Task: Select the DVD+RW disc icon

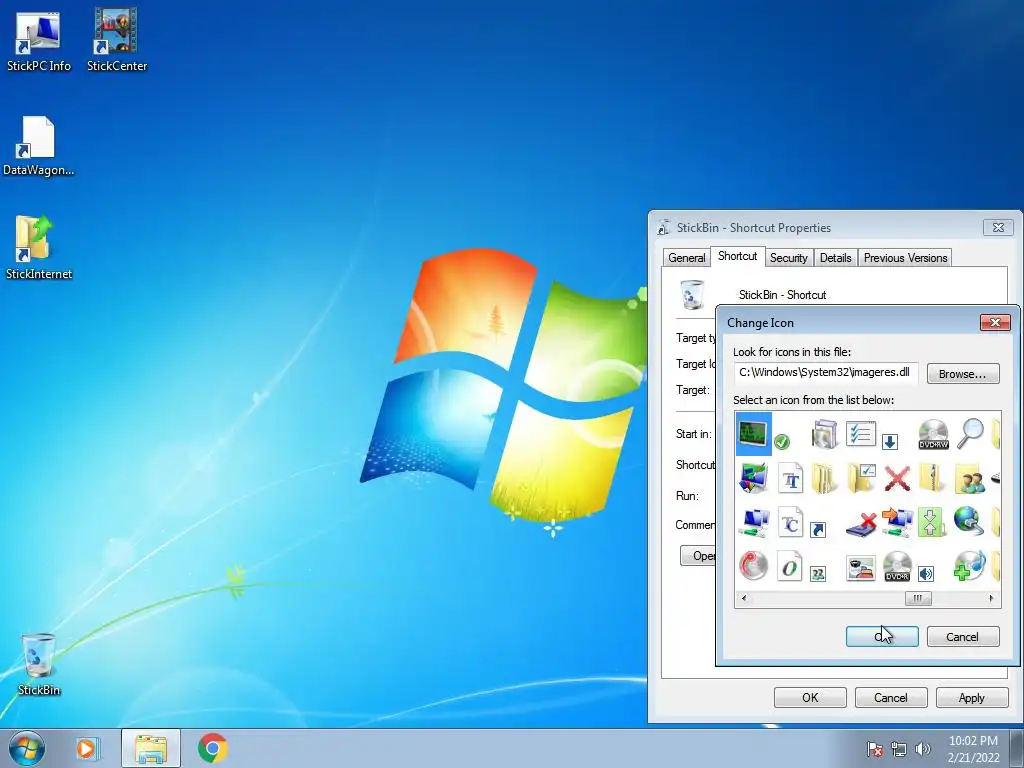Action: 933,434
